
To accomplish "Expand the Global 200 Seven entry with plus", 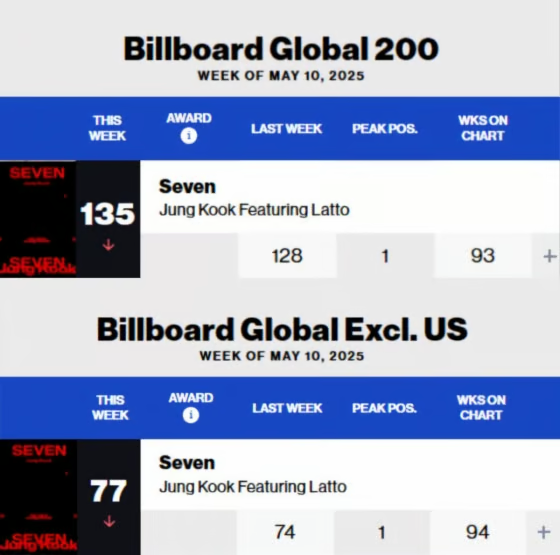I will [x=550, y=256].
